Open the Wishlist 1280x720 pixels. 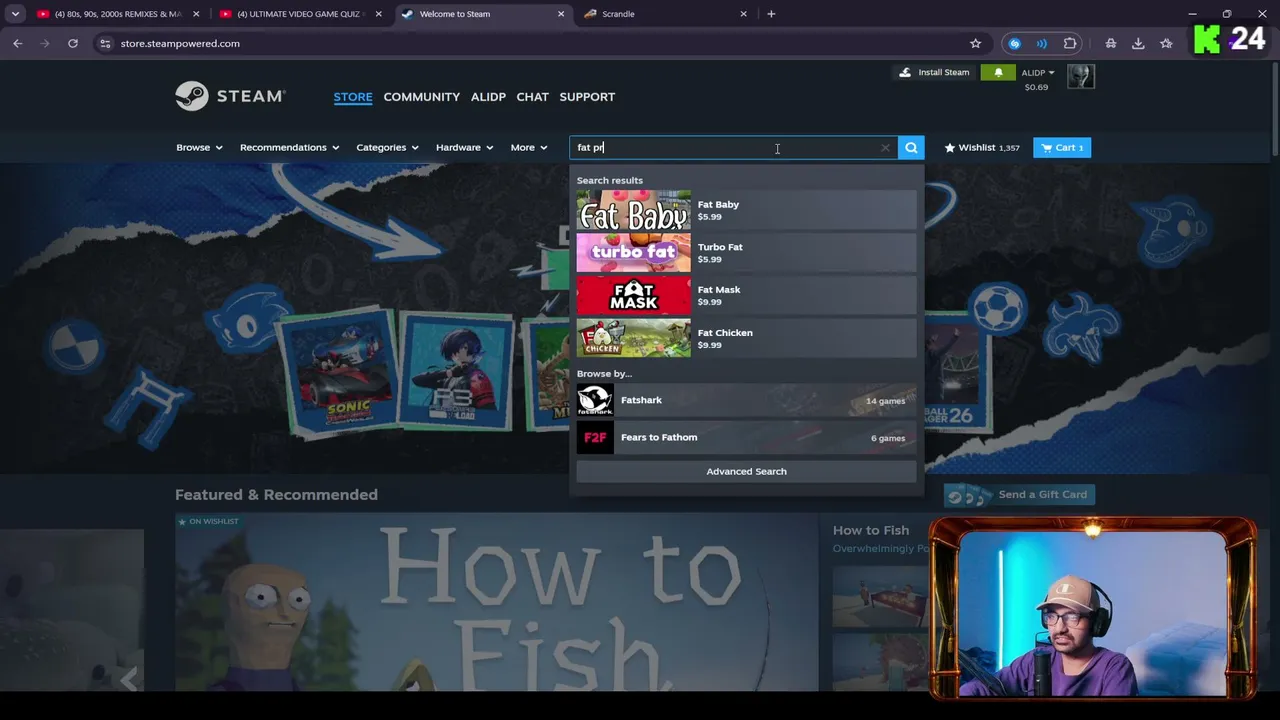982,148
